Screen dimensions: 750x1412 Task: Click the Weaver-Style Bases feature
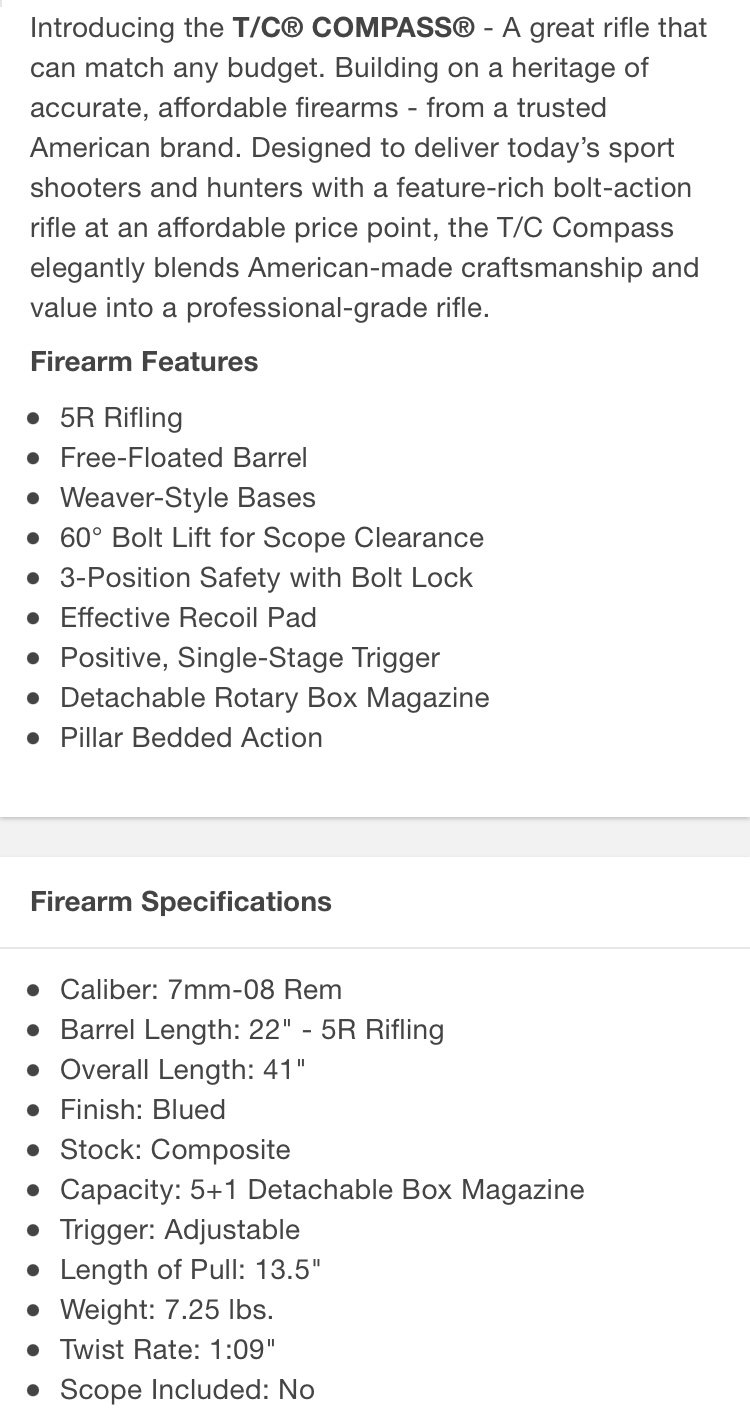[188, 498]
